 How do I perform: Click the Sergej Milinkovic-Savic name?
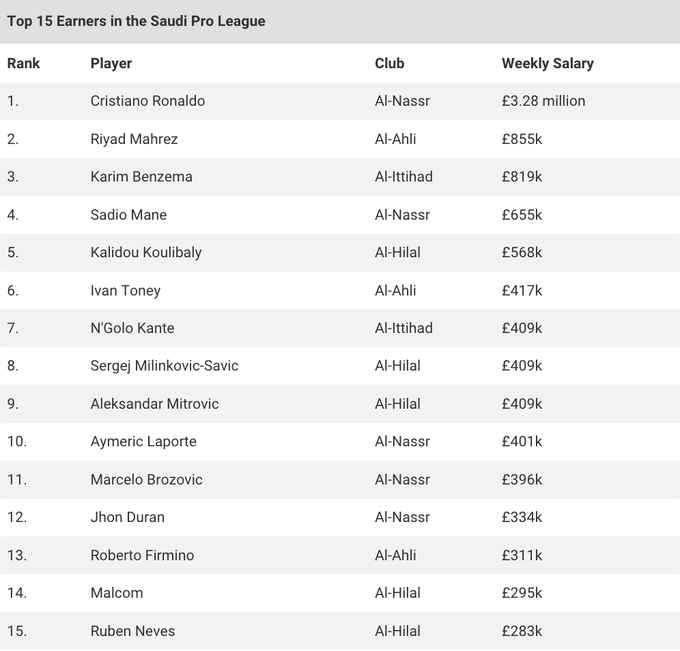click(x=164, y=366)
